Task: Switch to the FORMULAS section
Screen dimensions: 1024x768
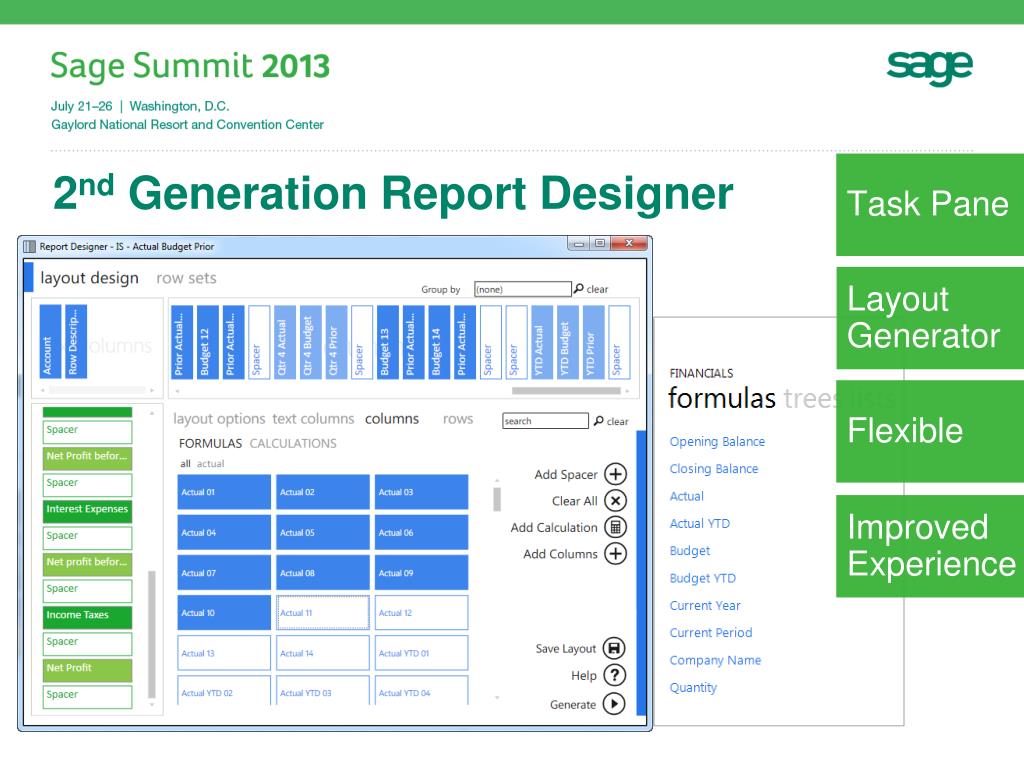Action: [210, 443]
